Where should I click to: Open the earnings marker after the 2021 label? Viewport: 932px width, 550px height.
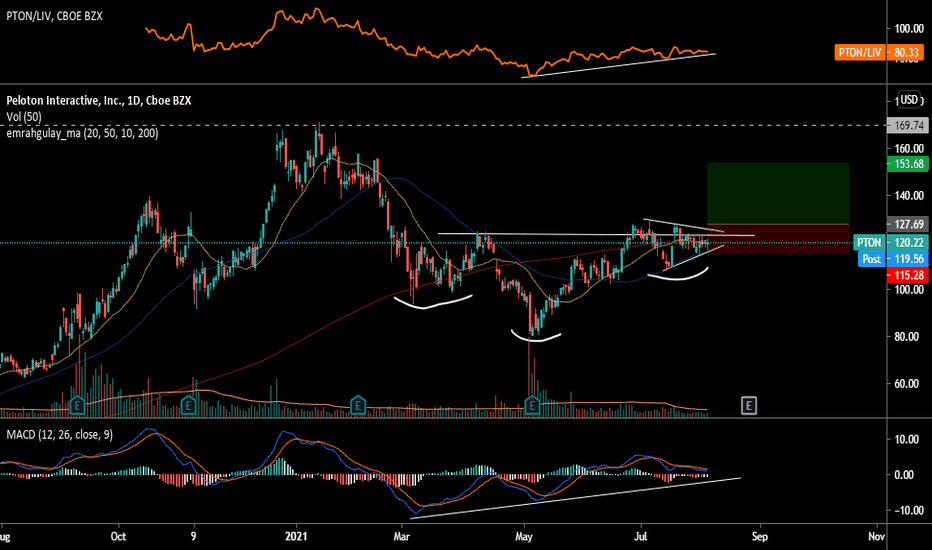click(x=357, y=406)
